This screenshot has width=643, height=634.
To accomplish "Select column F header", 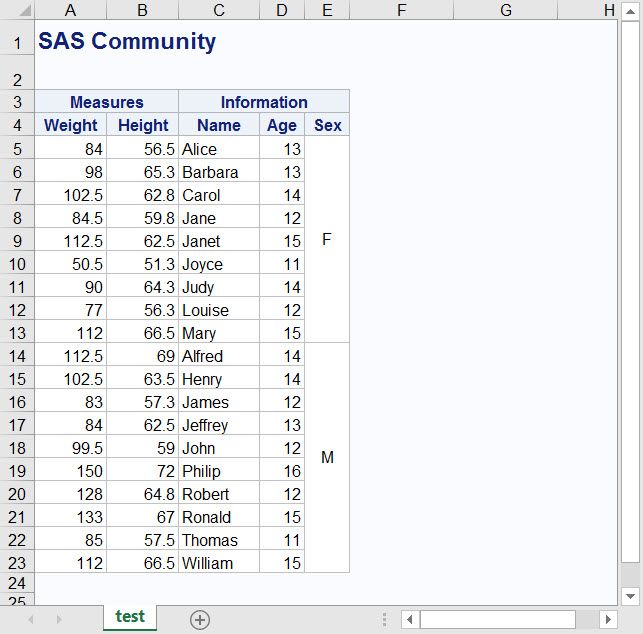I will pos(401,10).
